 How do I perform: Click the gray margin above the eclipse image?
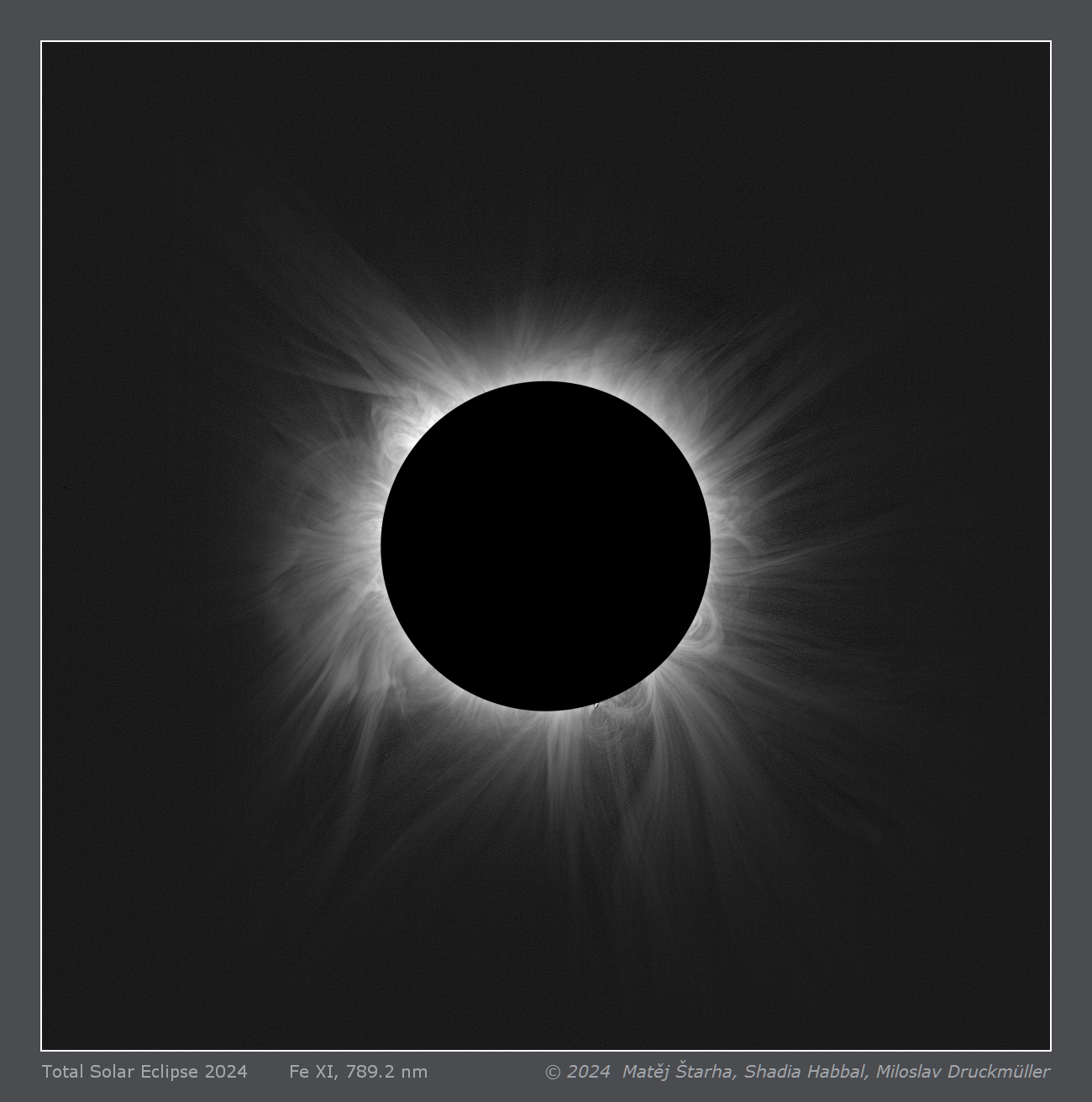[546, 19]
